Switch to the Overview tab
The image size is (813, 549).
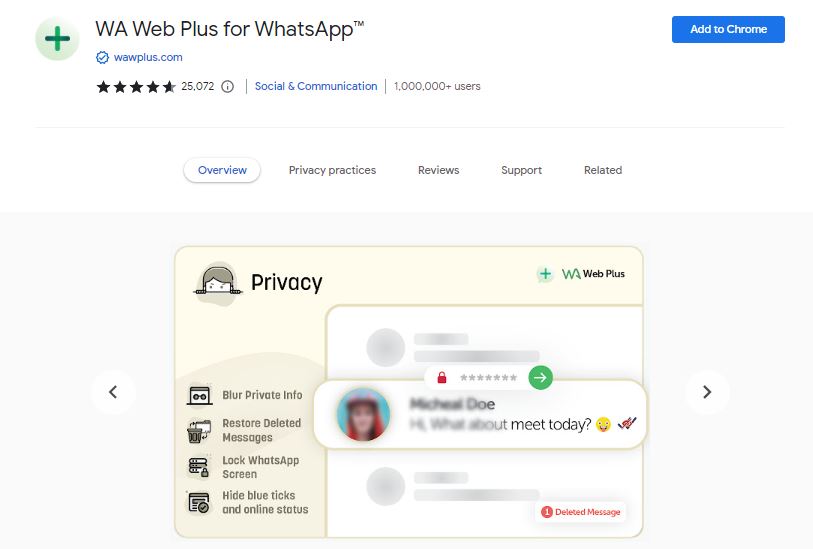(x=222, y=170)
